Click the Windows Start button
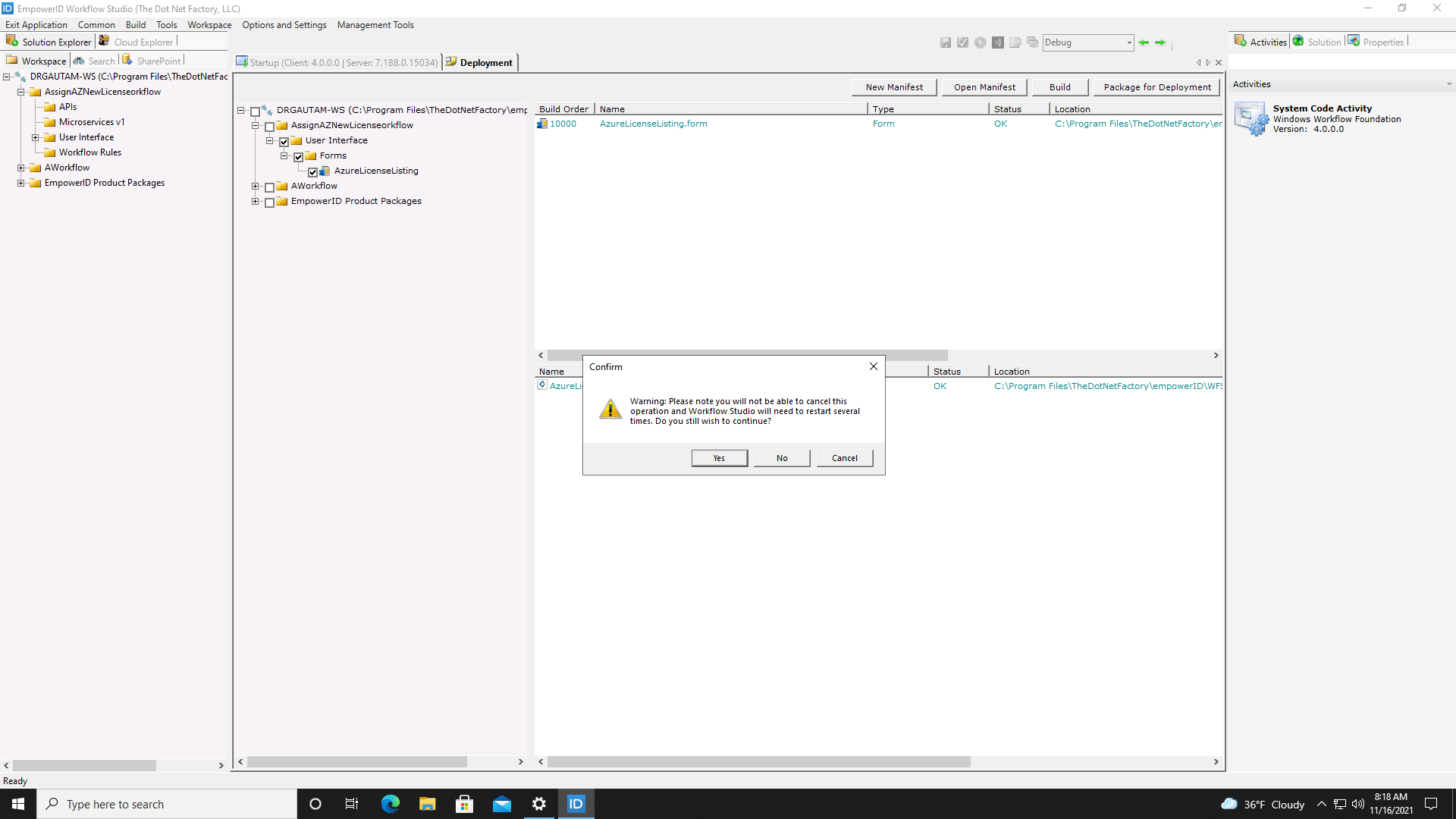Screen dimensions: 1456x819 tap(17, 803)
